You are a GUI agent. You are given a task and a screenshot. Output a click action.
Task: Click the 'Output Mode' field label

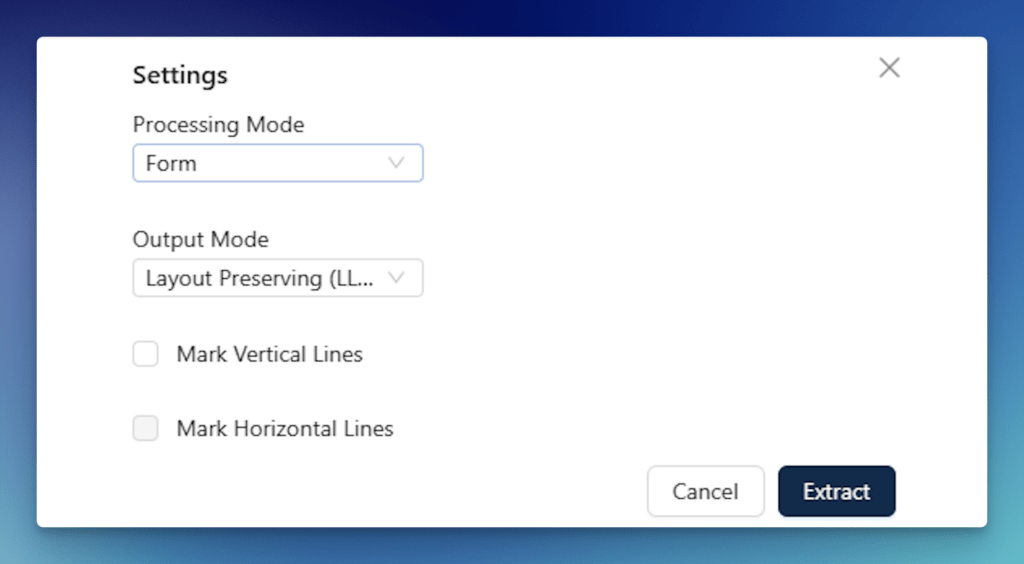tap(200, 240)
